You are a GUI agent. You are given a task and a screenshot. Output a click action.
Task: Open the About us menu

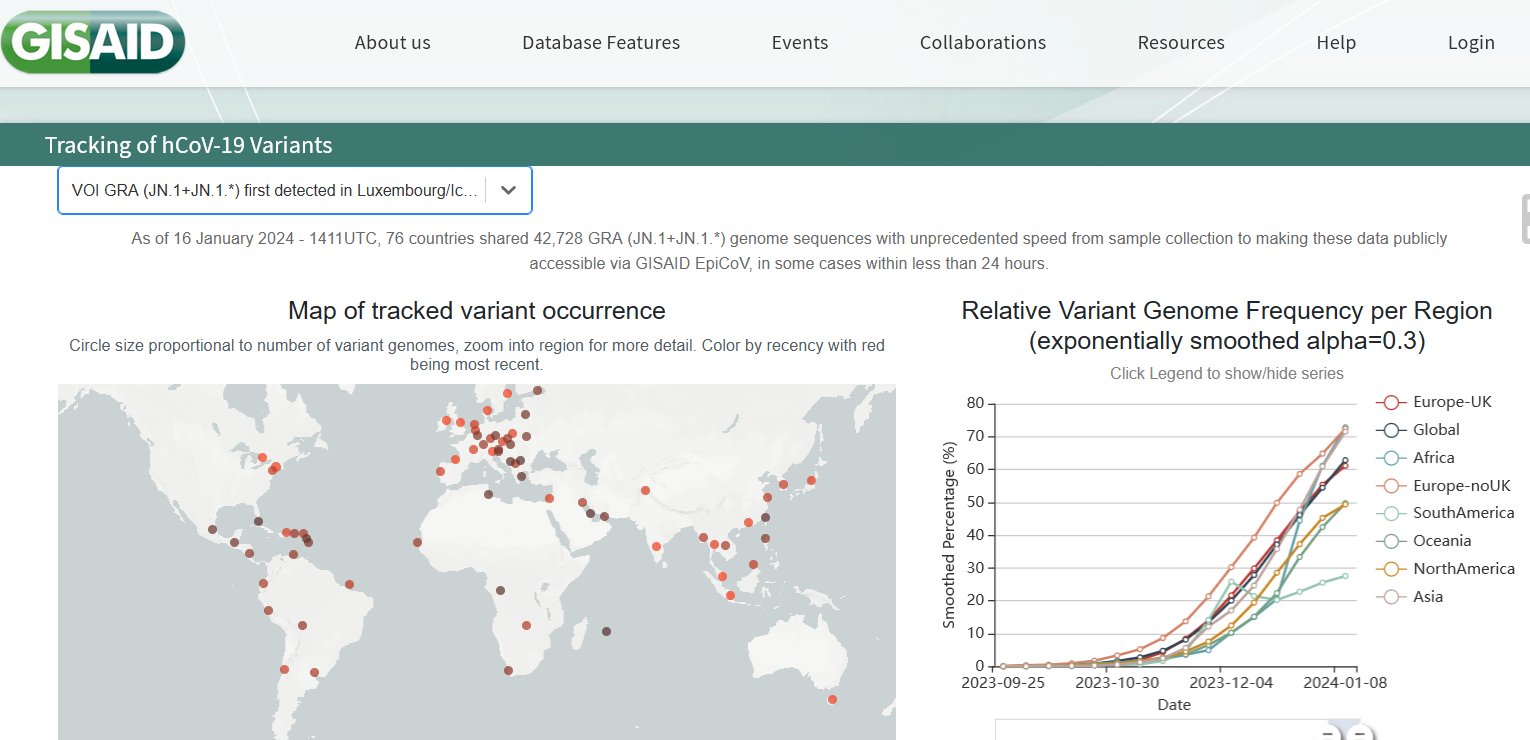click(392, 42)
